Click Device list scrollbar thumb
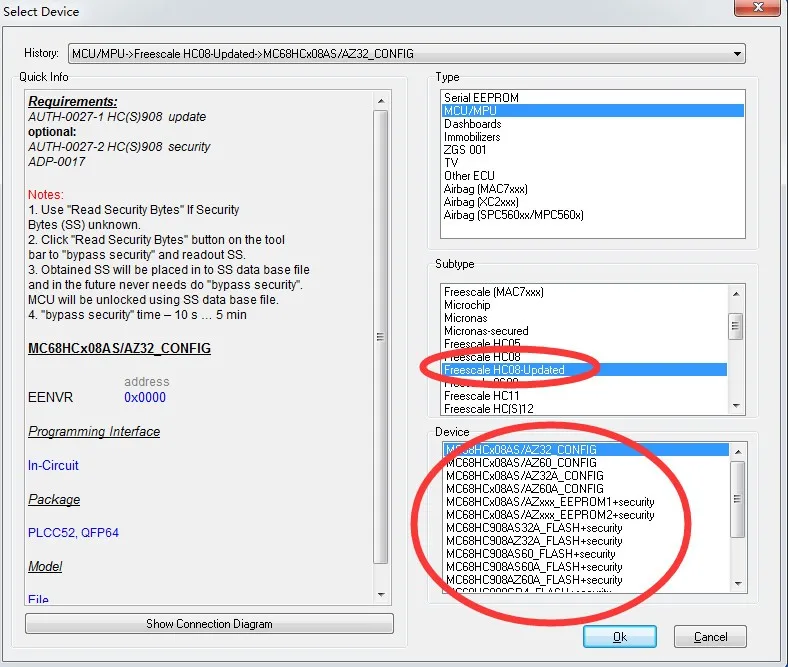Viewport: 788px width, 667px height. [737, 499]
